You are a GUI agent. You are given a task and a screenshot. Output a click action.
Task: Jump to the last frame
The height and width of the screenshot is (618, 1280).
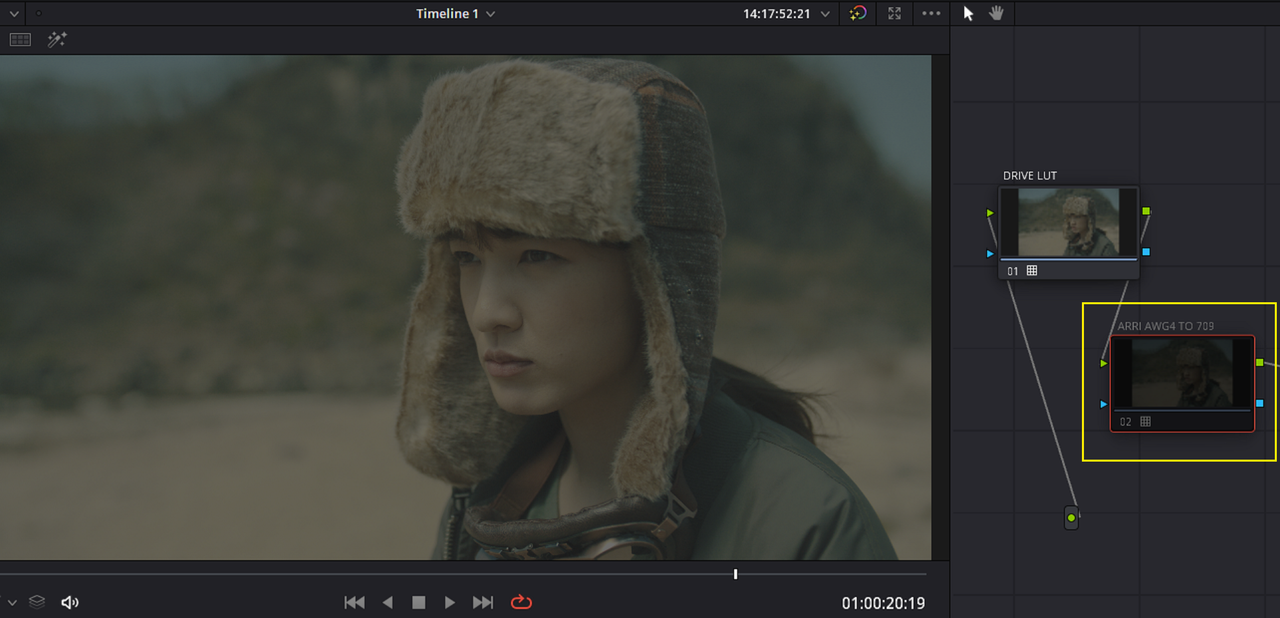(x=483, y=602)
